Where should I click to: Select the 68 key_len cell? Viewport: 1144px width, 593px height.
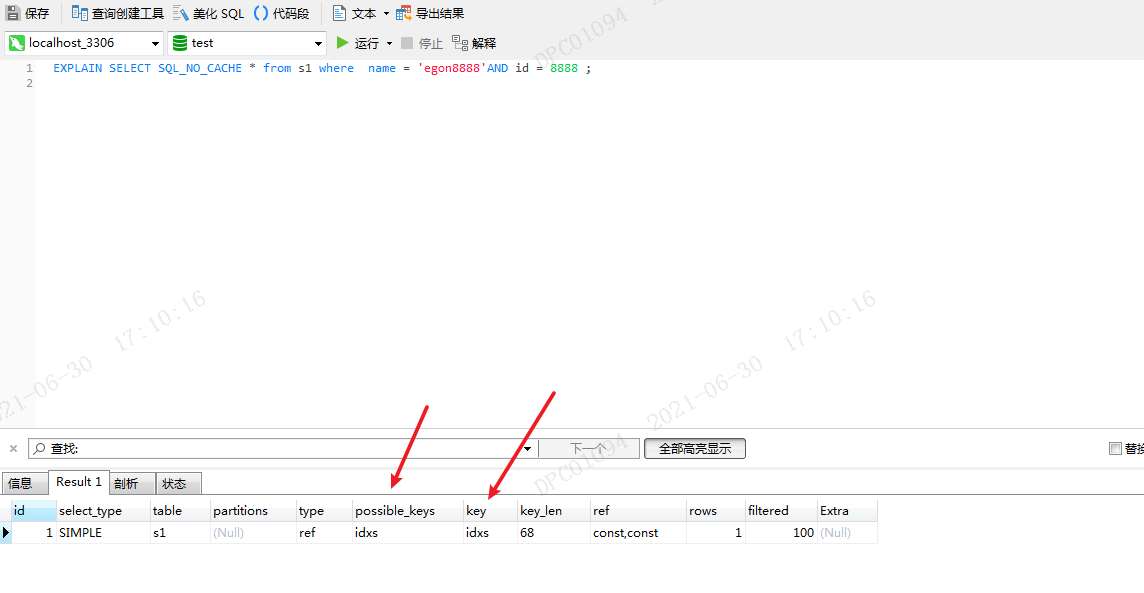pyautogui.click(x=554, y=532)
